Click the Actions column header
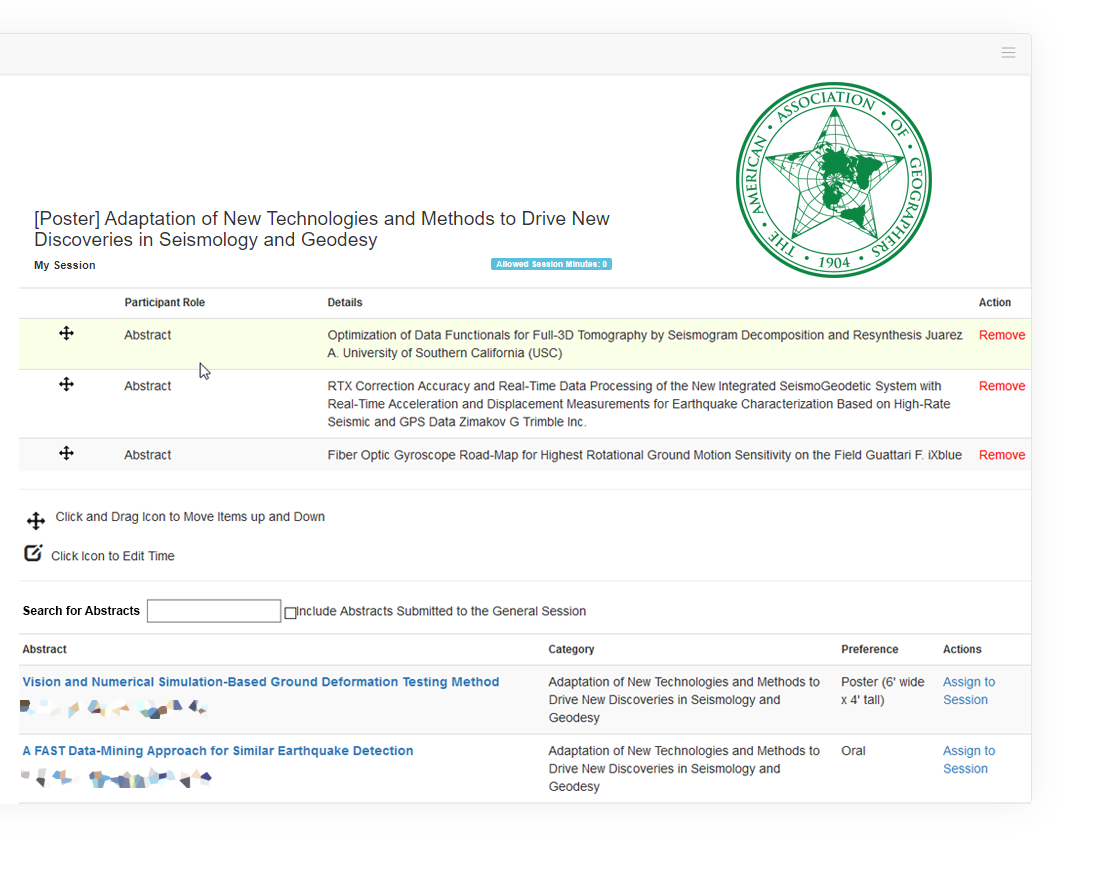This screenshot has width=1102, height=885. click(962, 650)
